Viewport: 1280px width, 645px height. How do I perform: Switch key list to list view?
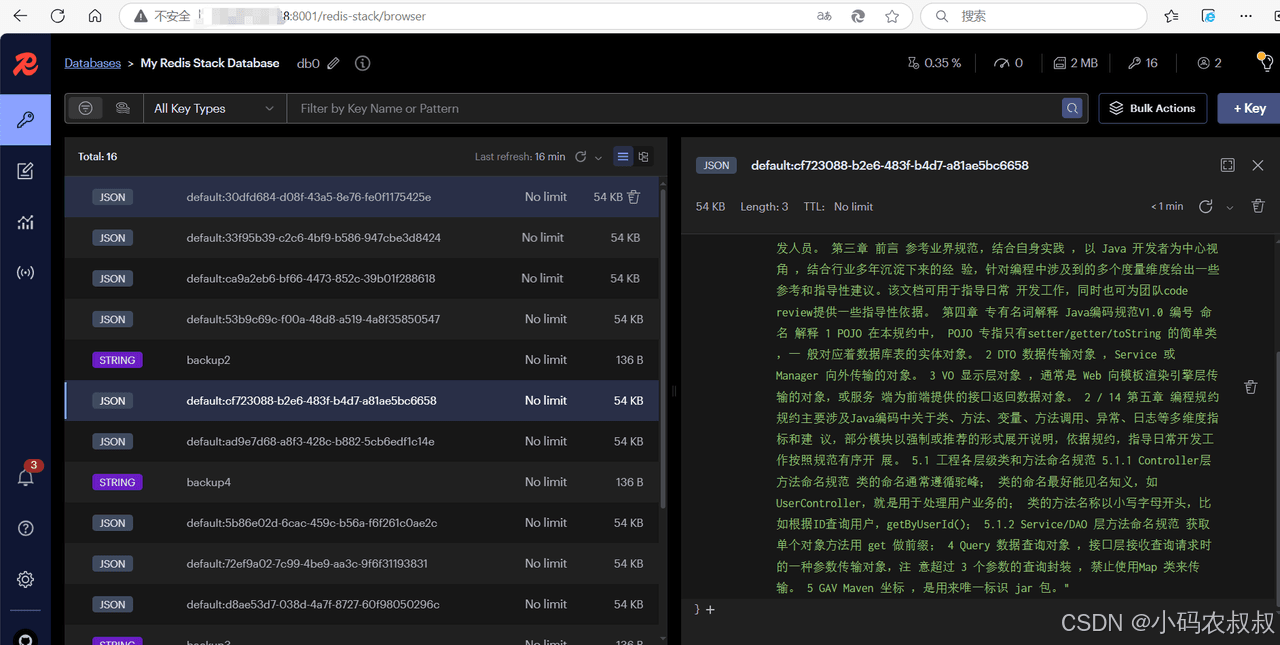tap(623, 157)
